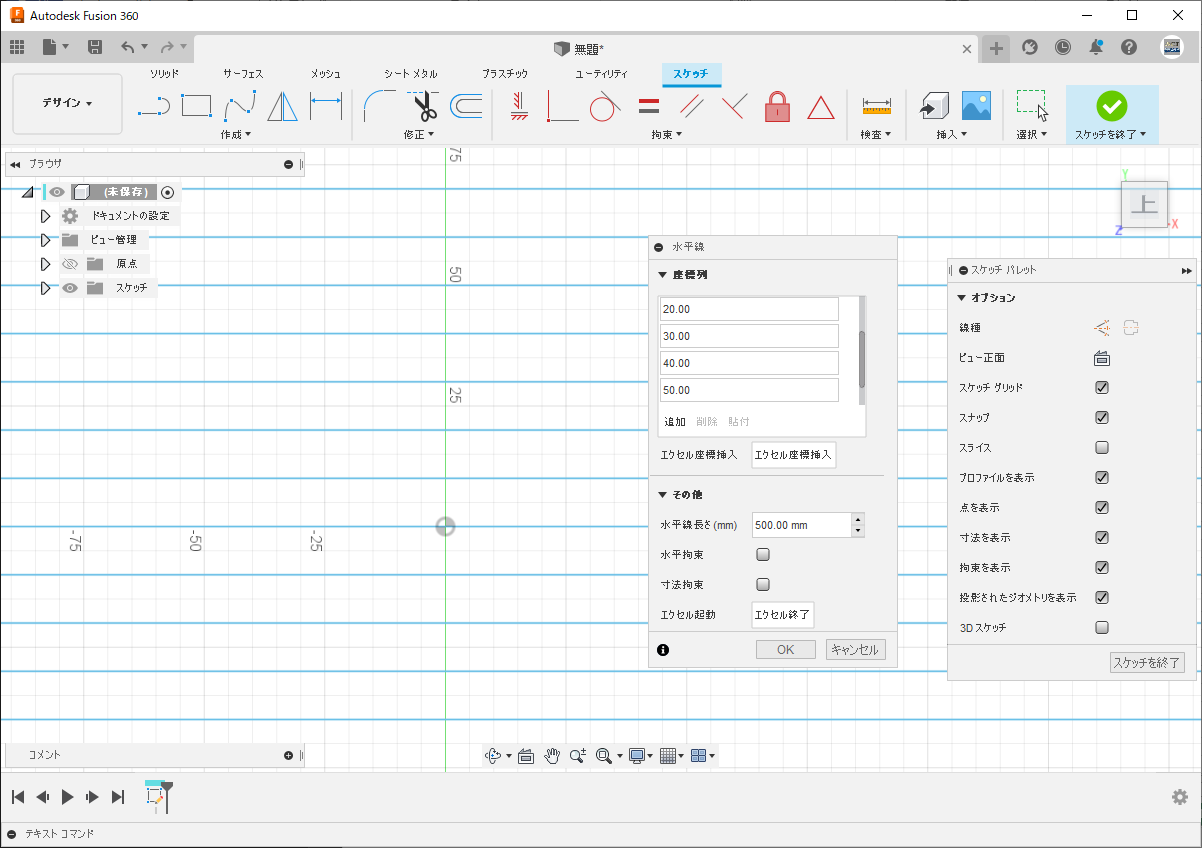The width and height of the screenshot is (1202, 848).
Task: Click the 水平線長さ input field
Action: click(x=800, y=525)
